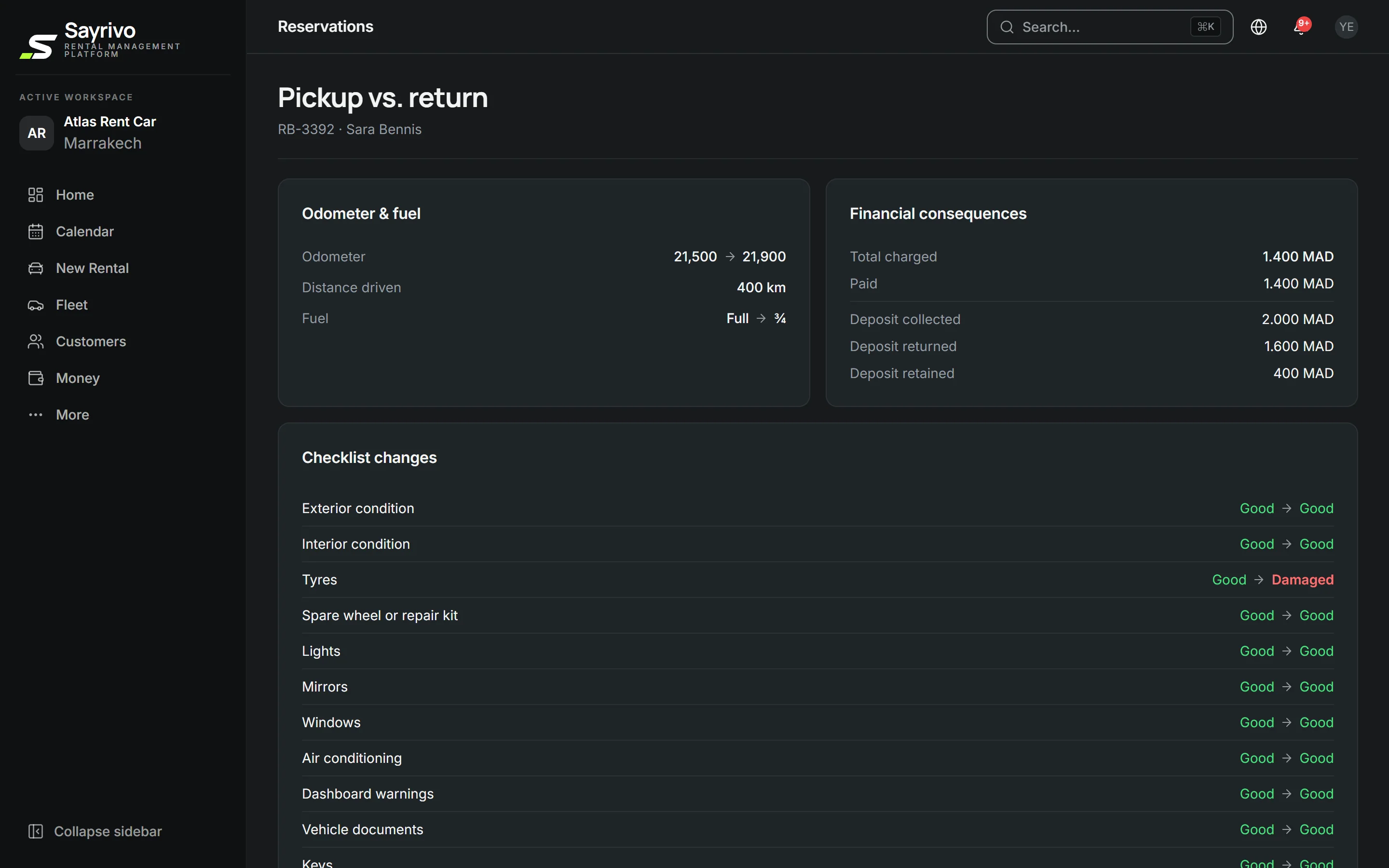Click the Money wallet icon

36,379
